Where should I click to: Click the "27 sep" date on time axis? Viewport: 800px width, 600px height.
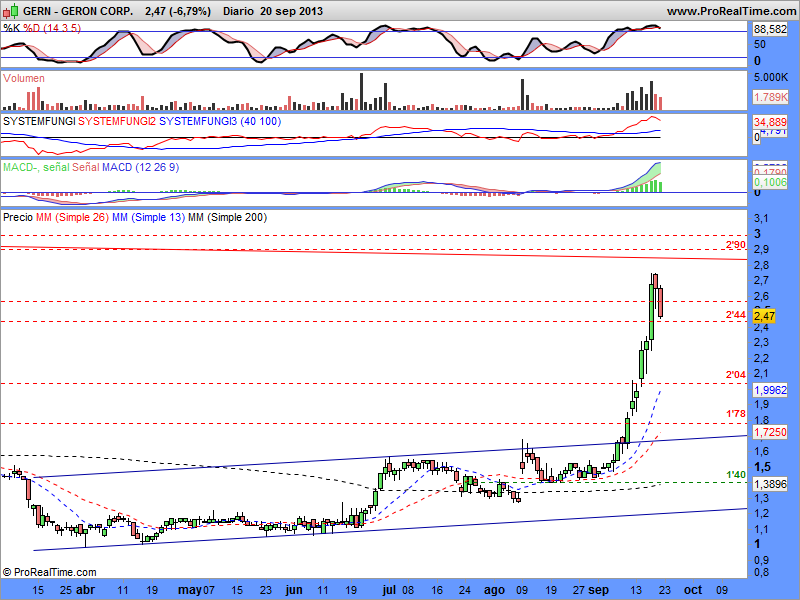pyautogui.click(x=590, y=590)
